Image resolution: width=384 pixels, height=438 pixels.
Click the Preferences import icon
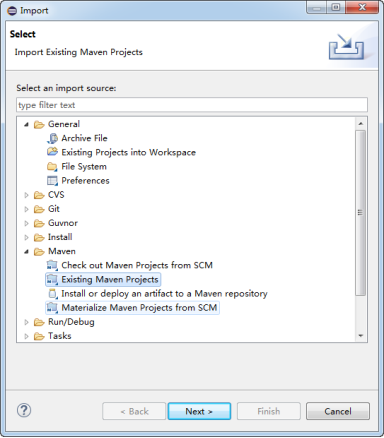(x=52, y=181)
